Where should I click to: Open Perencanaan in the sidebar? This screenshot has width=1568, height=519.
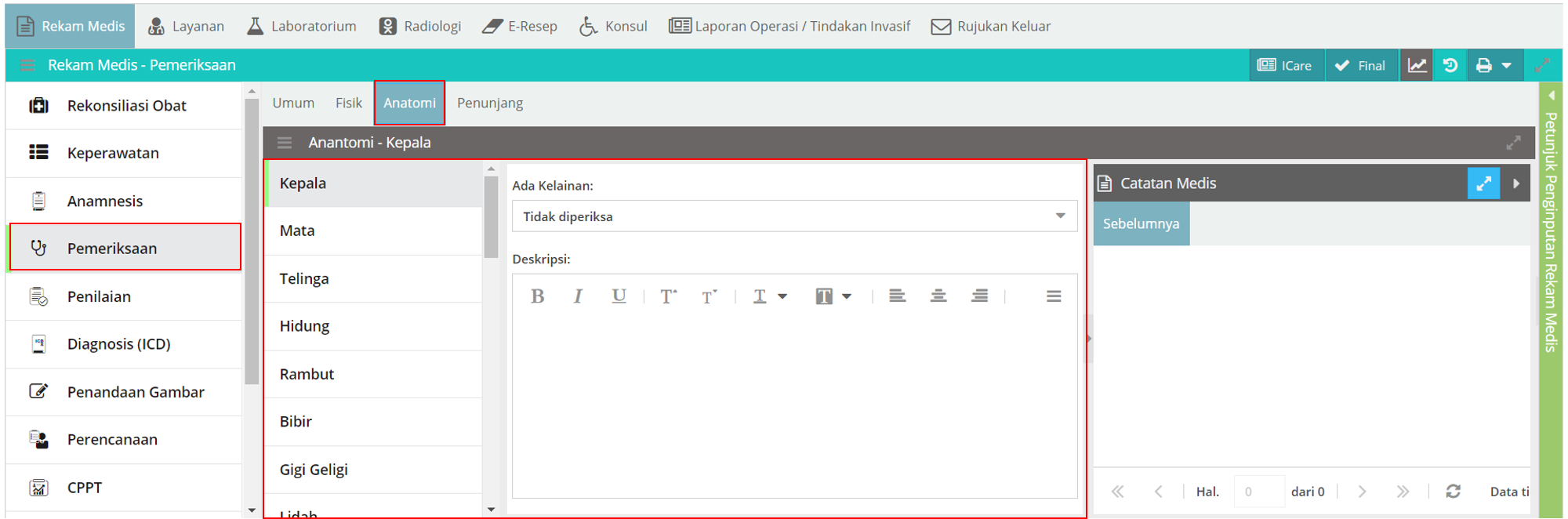[124, 439]
